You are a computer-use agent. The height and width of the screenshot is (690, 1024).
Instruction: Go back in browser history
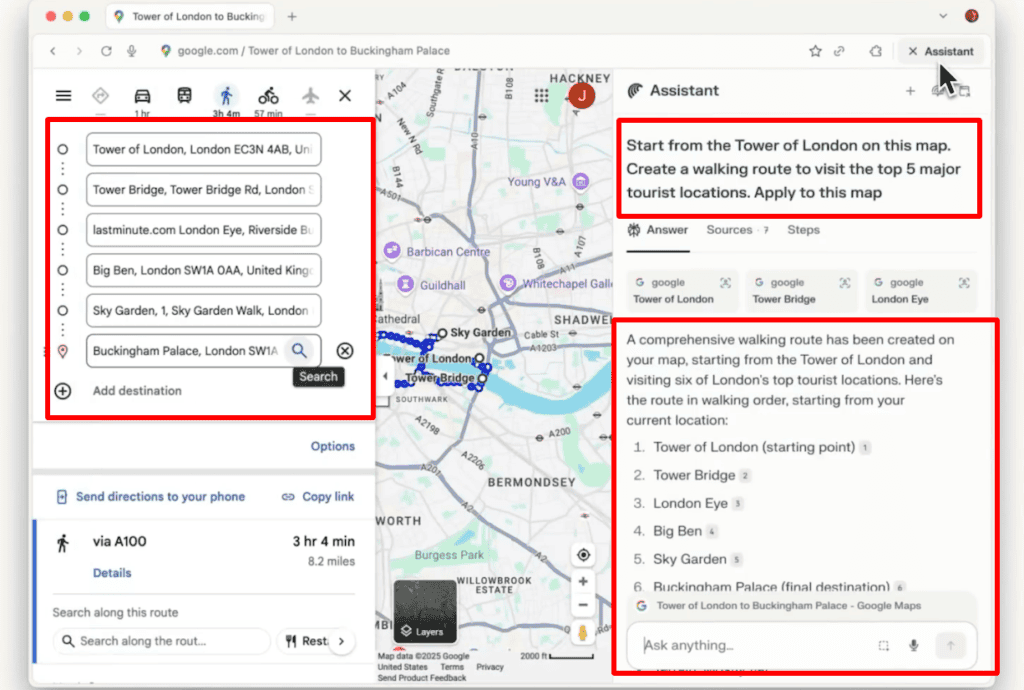53,51
